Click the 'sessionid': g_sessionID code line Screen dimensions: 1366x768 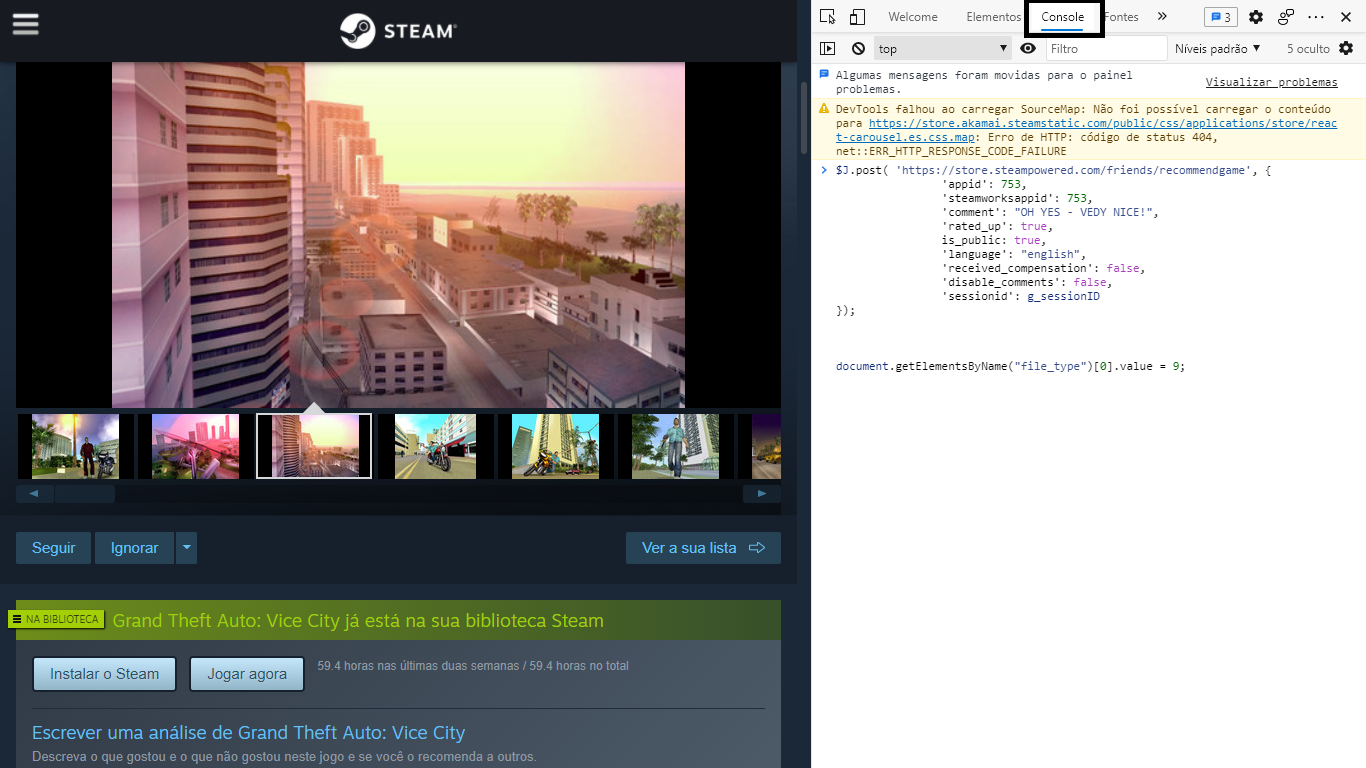click(1021, 296)
